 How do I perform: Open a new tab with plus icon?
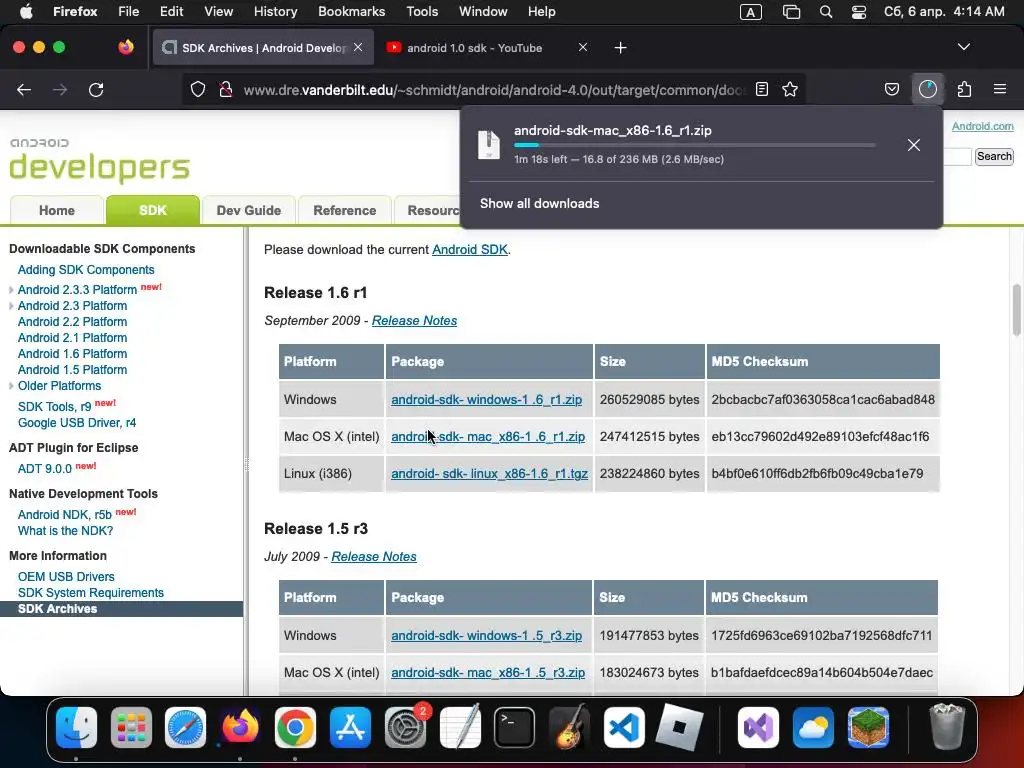tap(620, 48)
